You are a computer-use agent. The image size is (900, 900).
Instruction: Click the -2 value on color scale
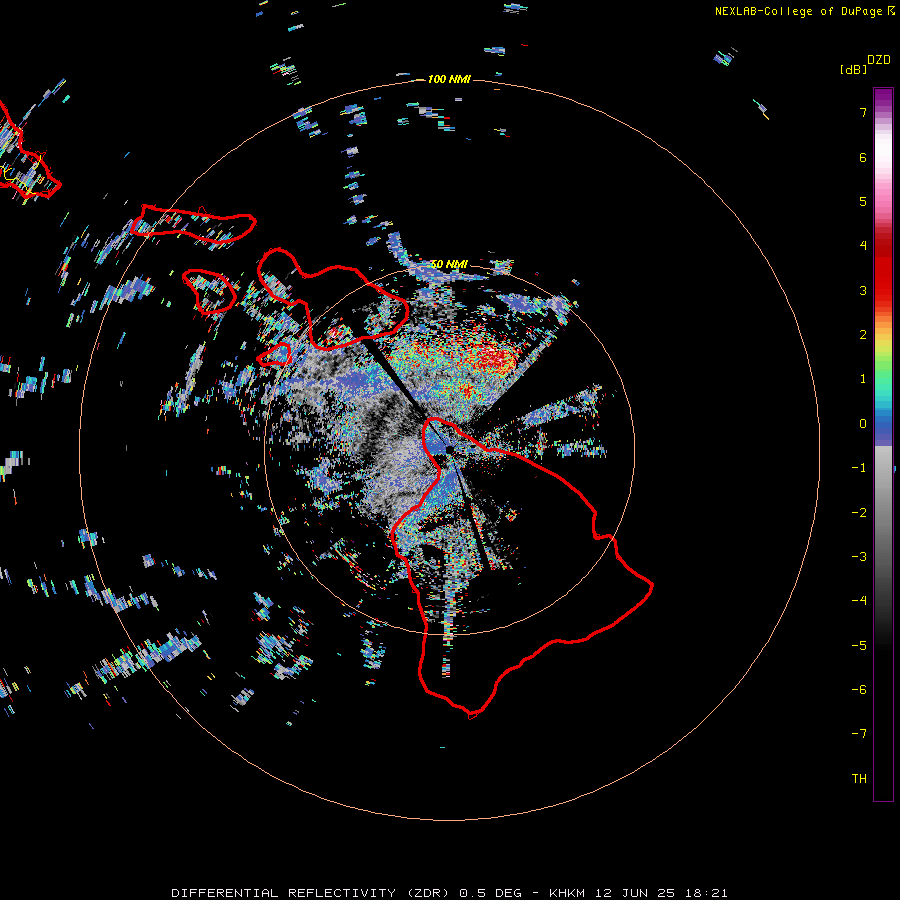pyautogui.click(x=859, y=513)
